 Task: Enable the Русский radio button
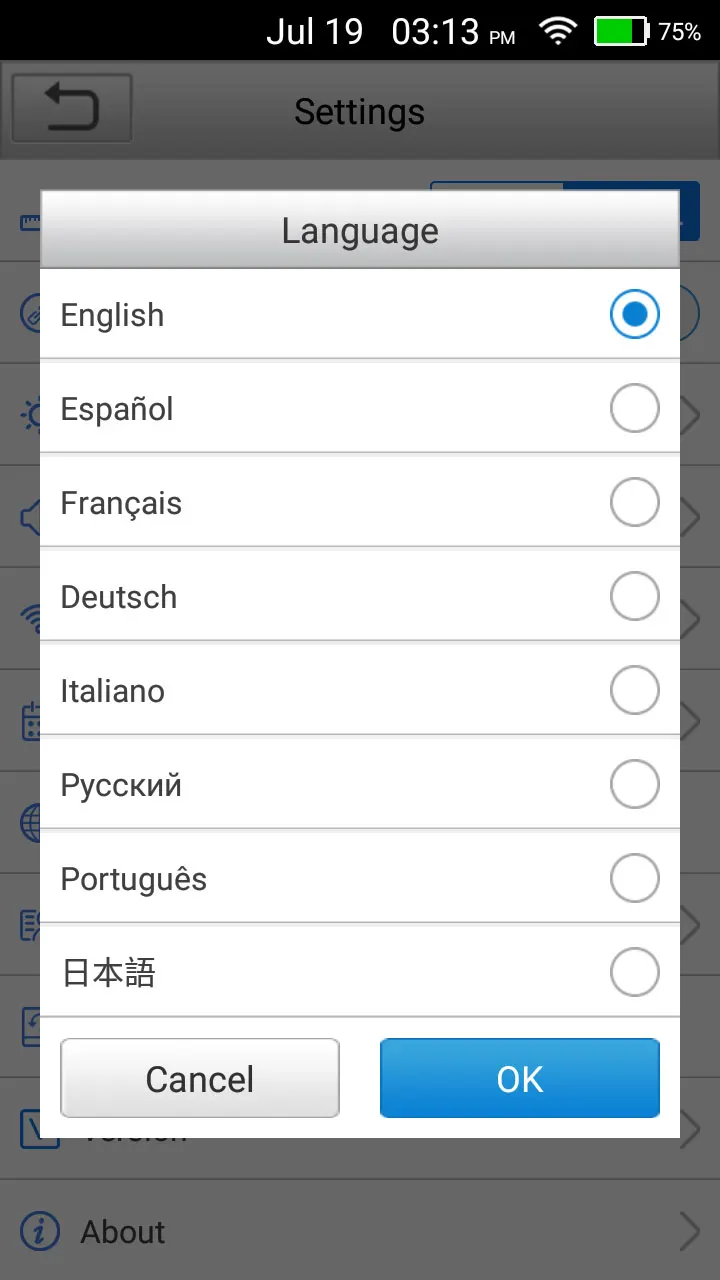coord(634,785)
